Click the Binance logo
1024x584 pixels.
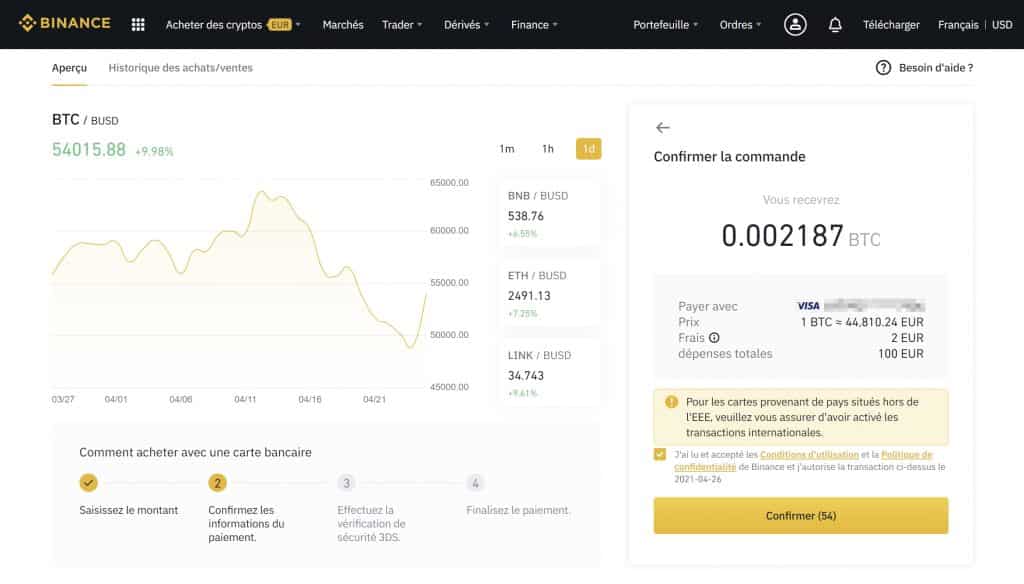pyautogui.click(x=64, y=23)
